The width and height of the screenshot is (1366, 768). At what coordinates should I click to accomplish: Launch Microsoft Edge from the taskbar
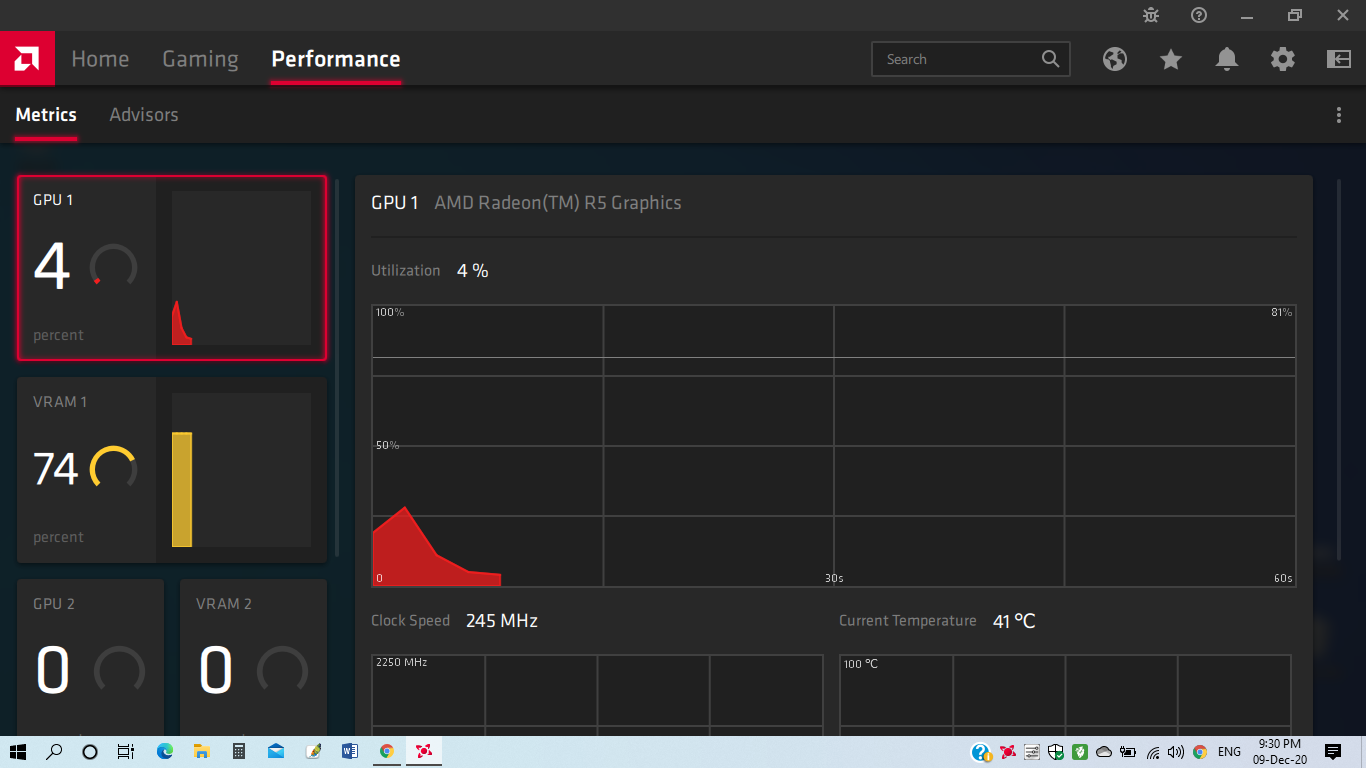[165, 752]
